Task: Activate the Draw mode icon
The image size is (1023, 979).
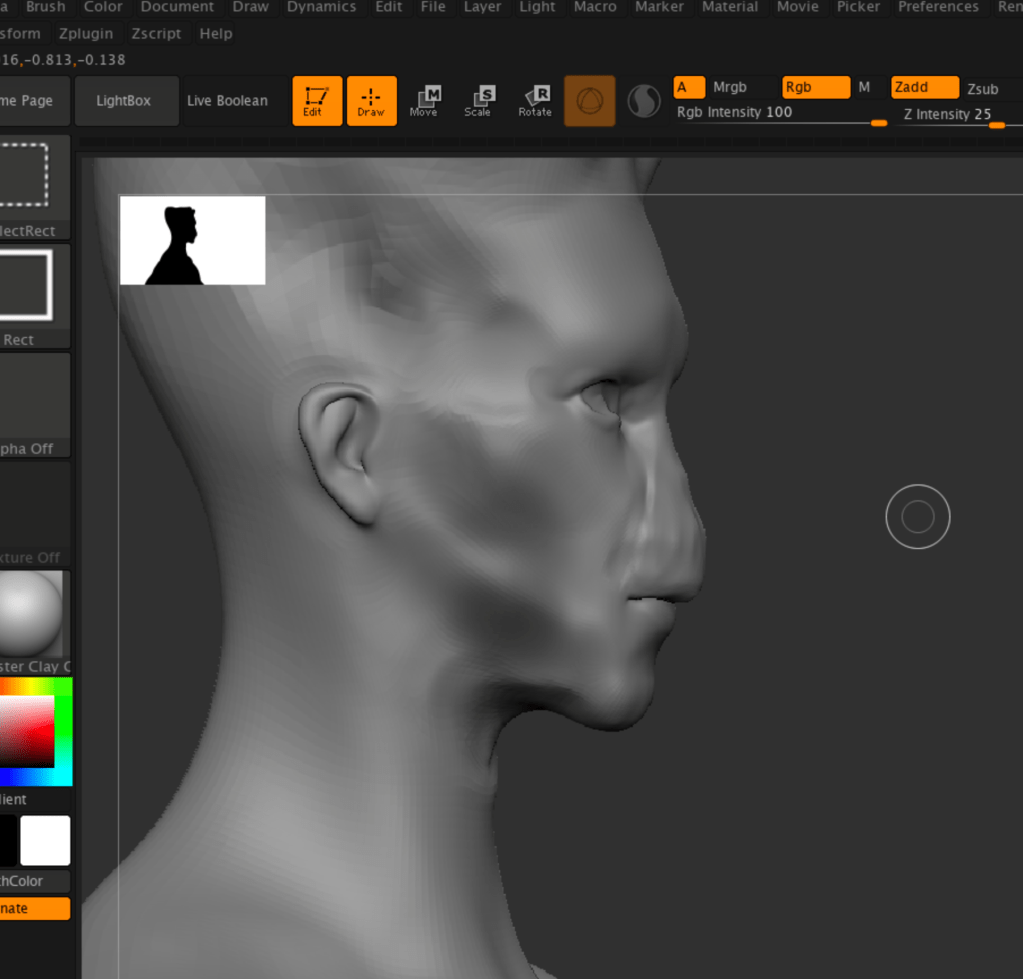Action: (371, 101)
